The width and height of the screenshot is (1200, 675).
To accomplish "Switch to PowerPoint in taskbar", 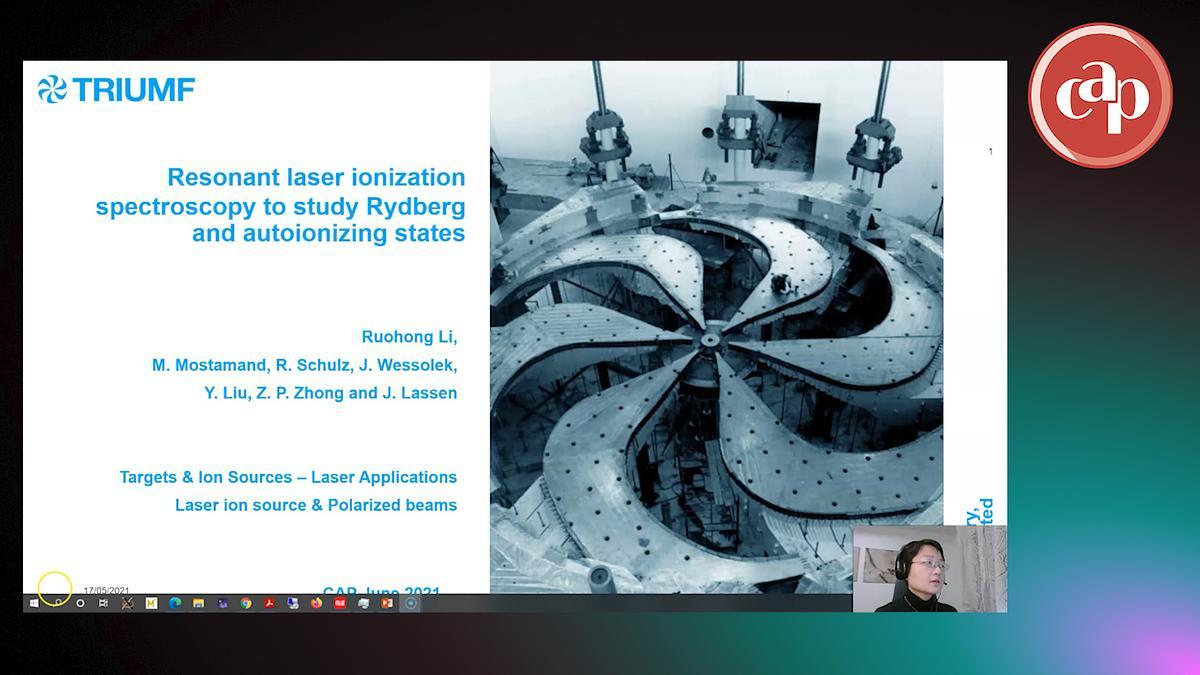I will click(387, 603).
